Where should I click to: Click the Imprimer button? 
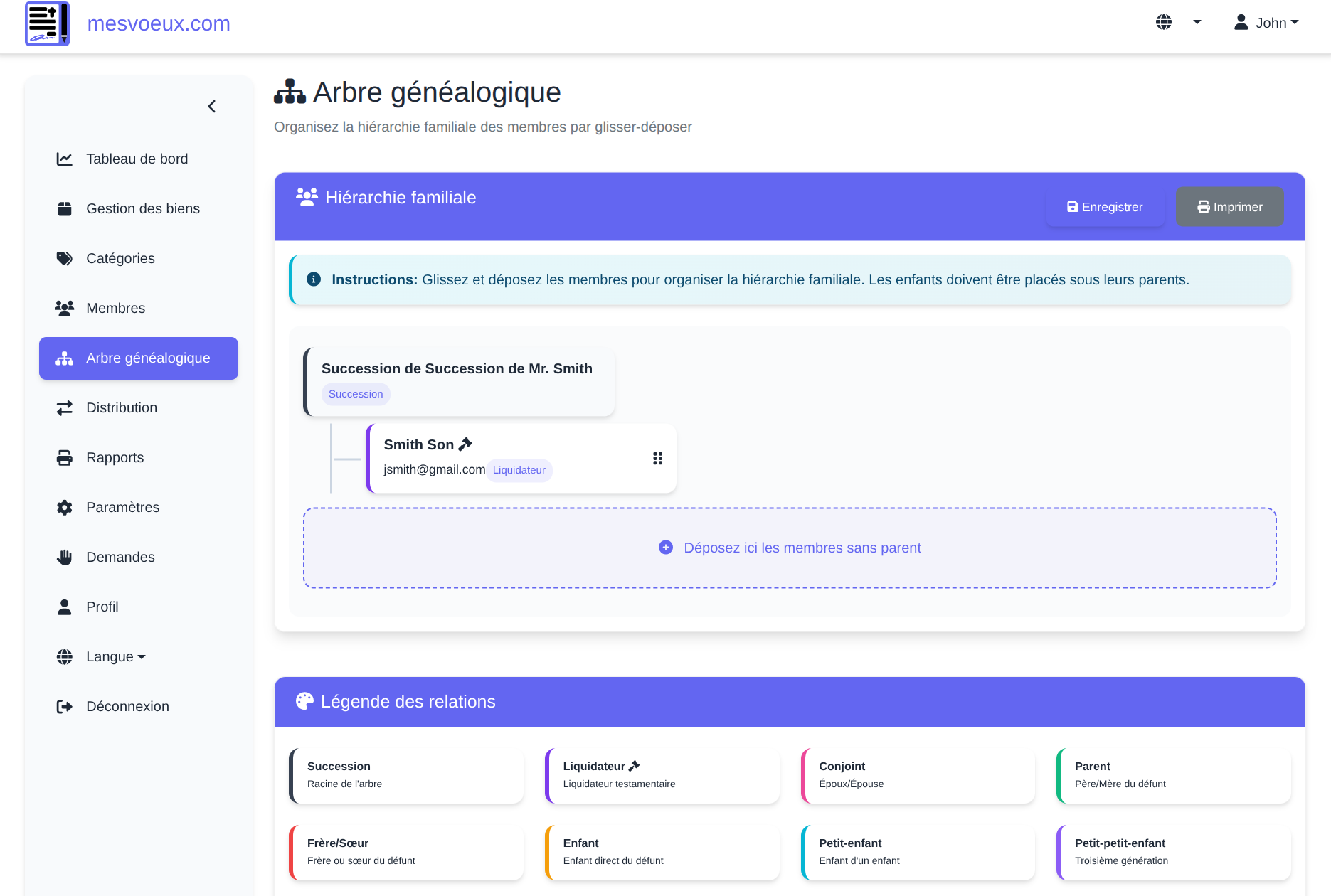(x=1230, y=206)
